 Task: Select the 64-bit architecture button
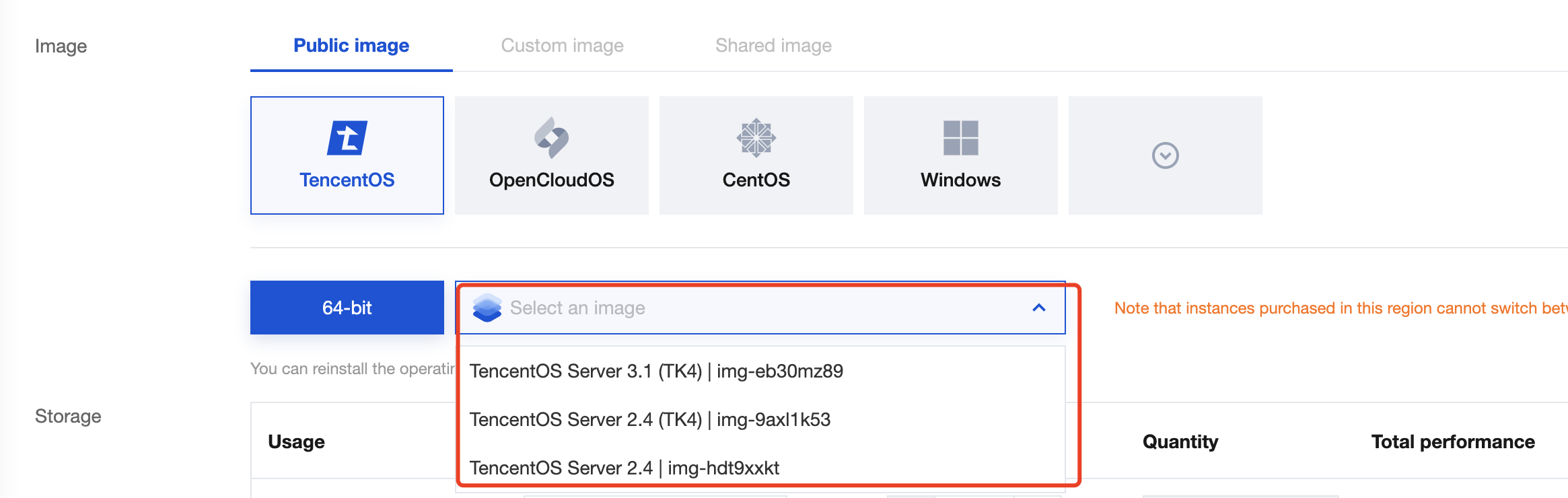coord(347,308)
